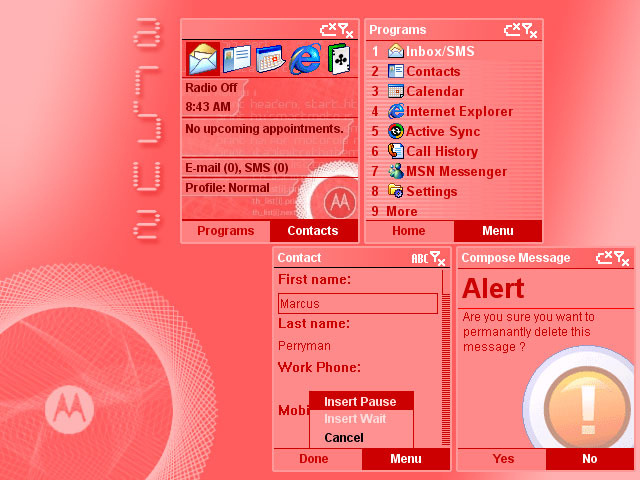Click the Contact window vertical scrollbar
The height and width of the screenshot is (480, 640).
pyautogui.click(x=446, y=358)
